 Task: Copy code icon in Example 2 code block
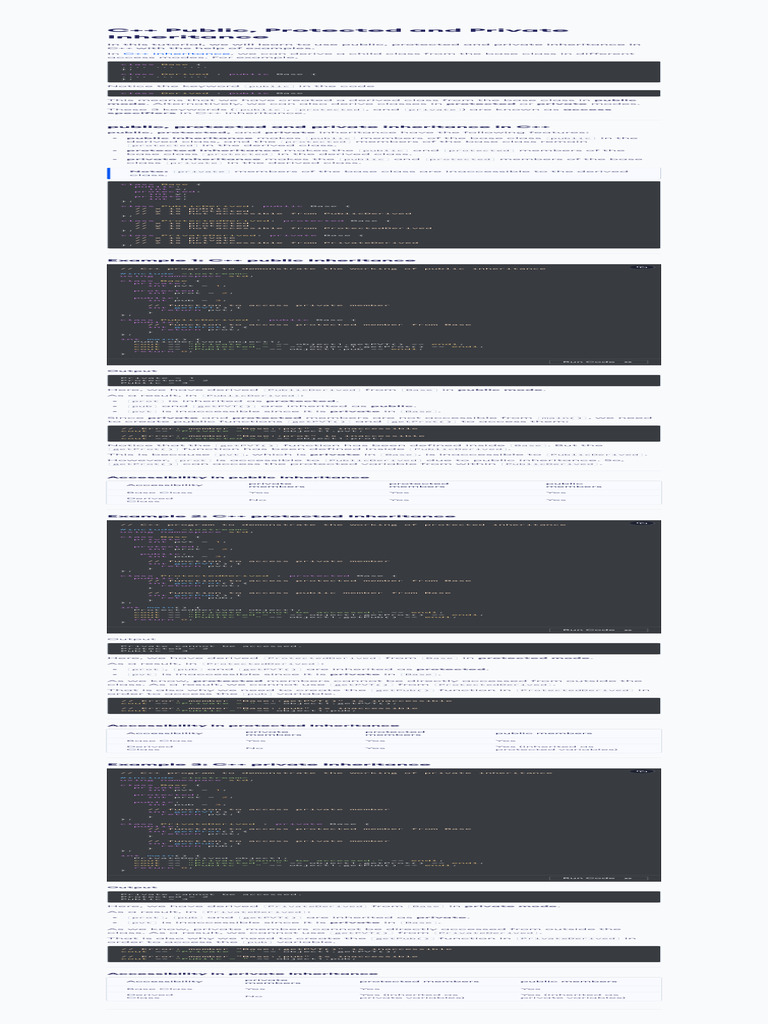point(641,523)
